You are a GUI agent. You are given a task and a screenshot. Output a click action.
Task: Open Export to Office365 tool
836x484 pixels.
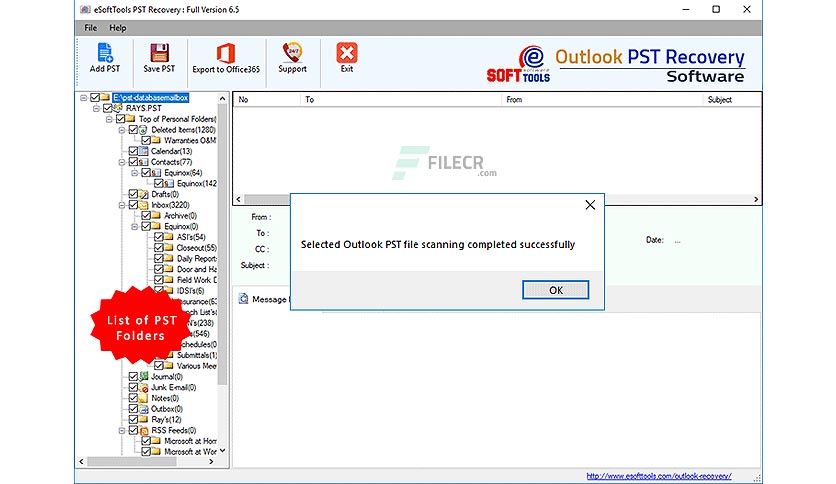pos(226,53)
